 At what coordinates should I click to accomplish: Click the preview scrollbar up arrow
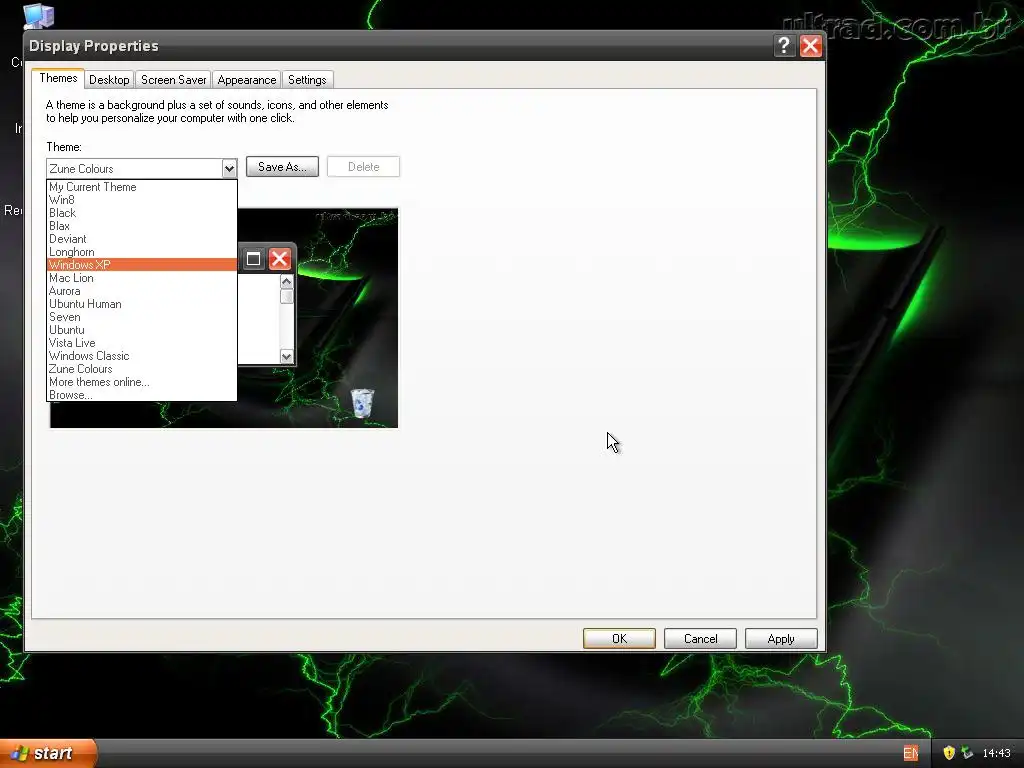point(287,281)
